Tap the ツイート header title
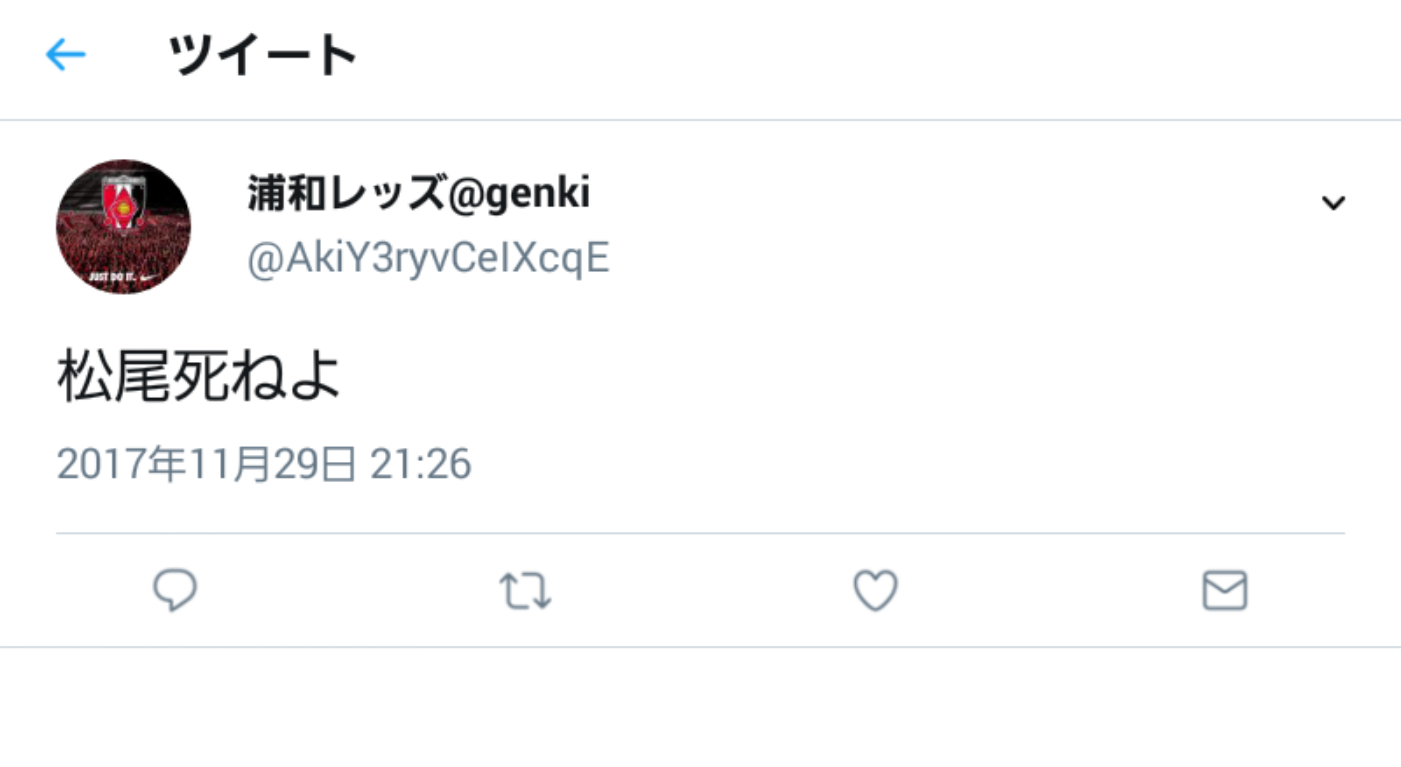The image size is (1401, 767). pyautogui.click(x=263, y=55)
